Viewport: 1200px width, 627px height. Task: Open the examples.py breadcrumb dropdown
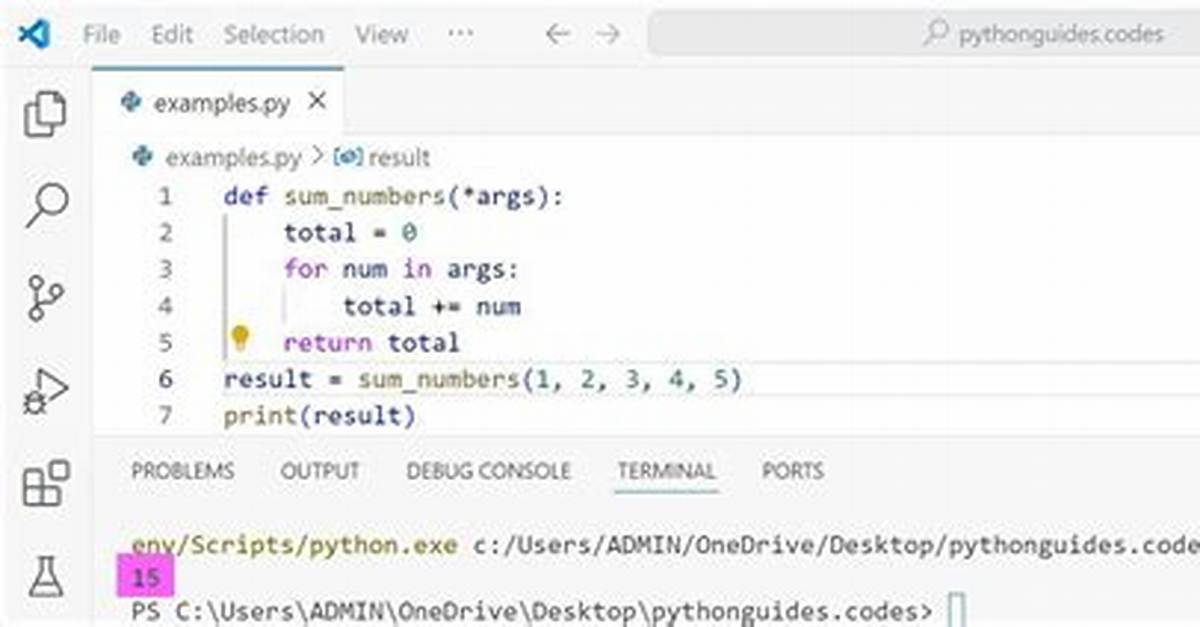coord(217,158)
